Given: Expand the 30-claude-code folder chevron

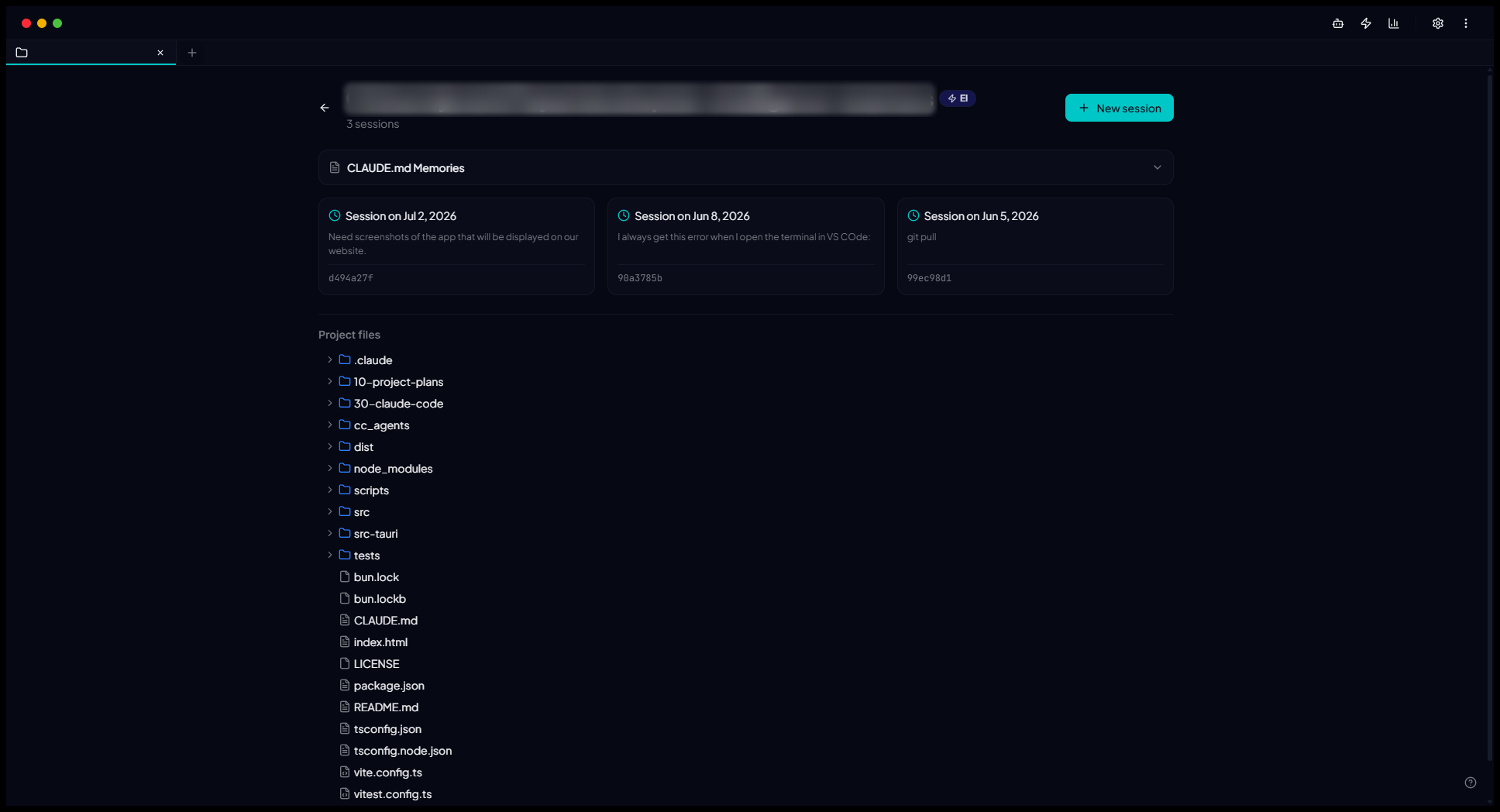Looking at the screenshot, I should point(330,403).
